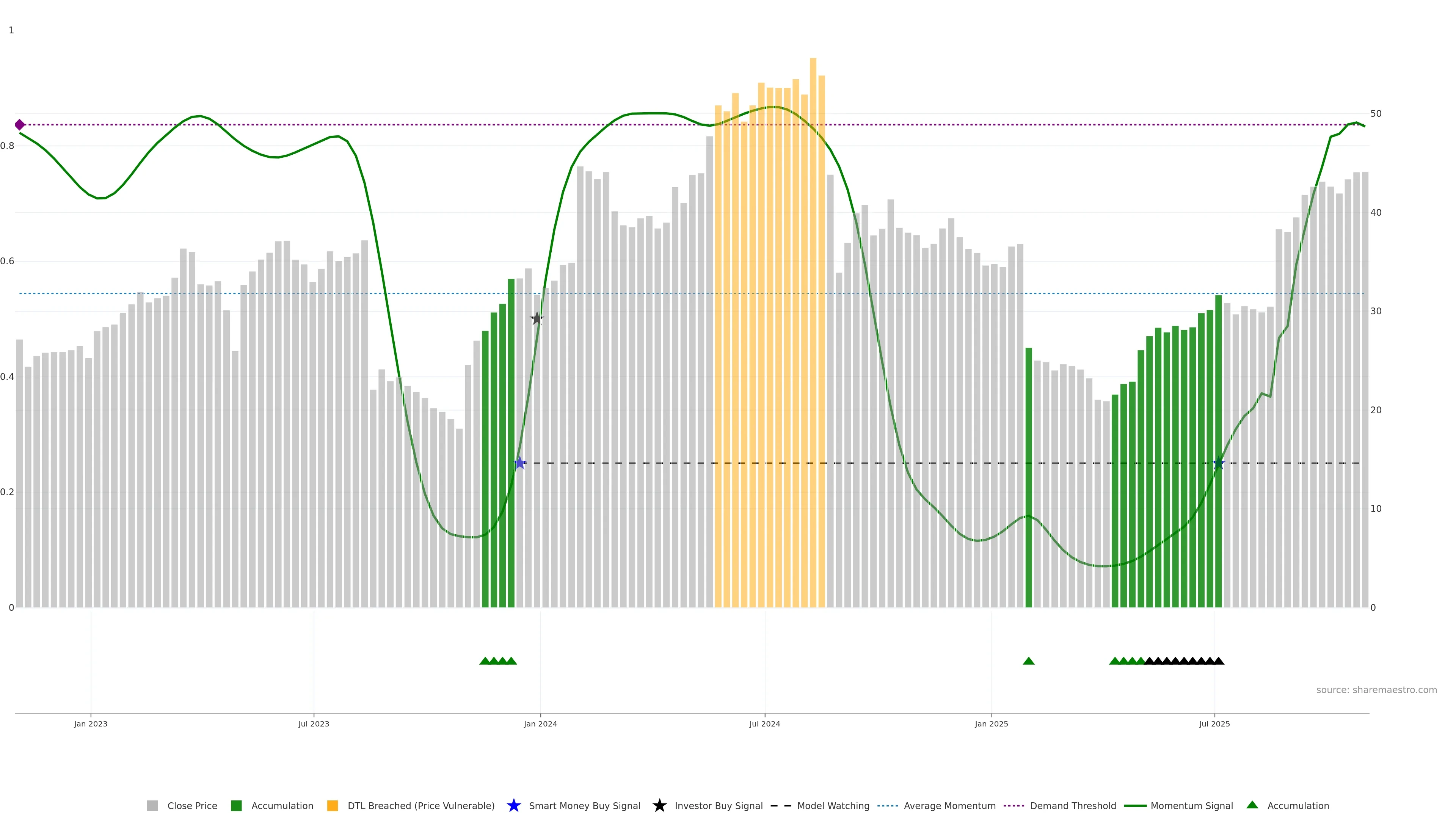Click the black star marker on the chart

537,319
